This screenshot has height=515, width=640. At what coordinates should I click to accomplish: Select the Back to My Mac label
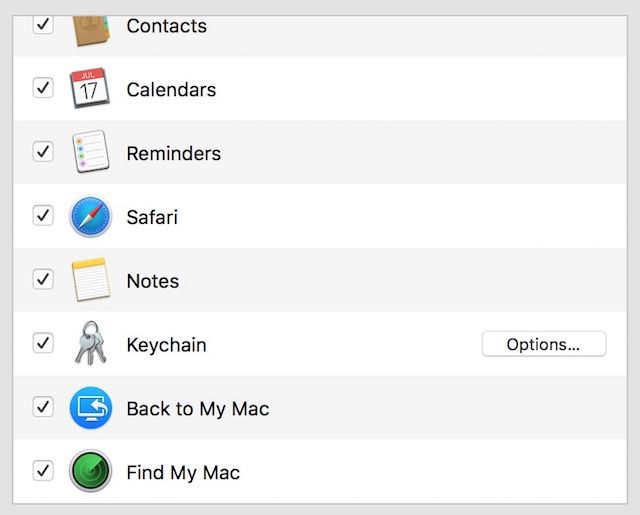point(197,408)
